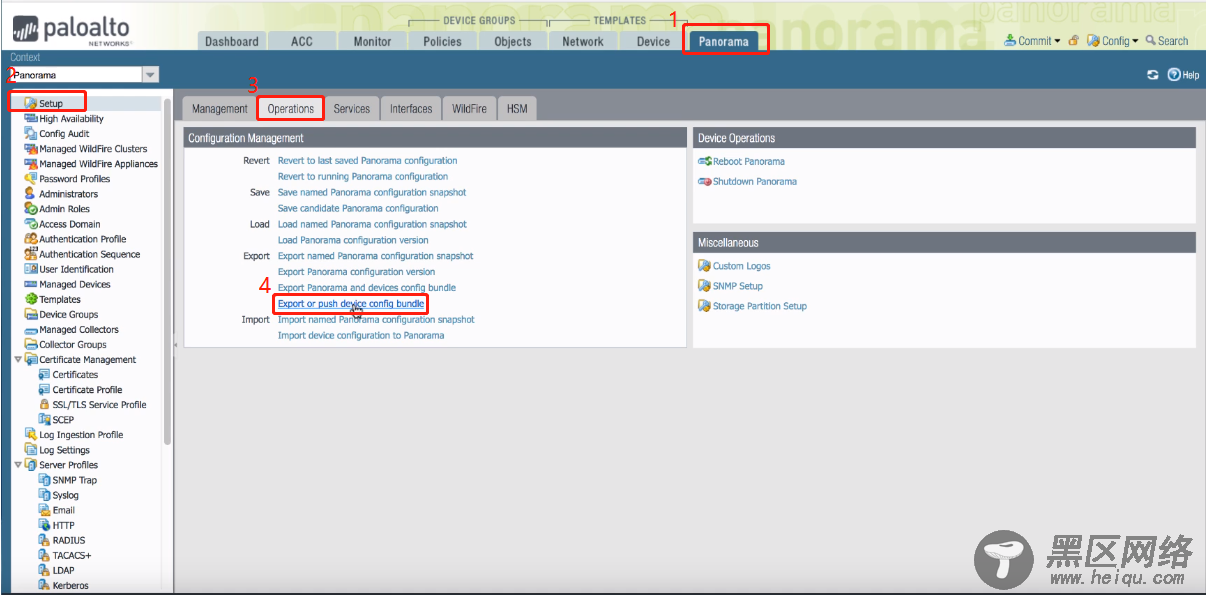1206x595 pixels.
Task: Open Managed WildFire Appliances icon
Action: pos(31,164)
